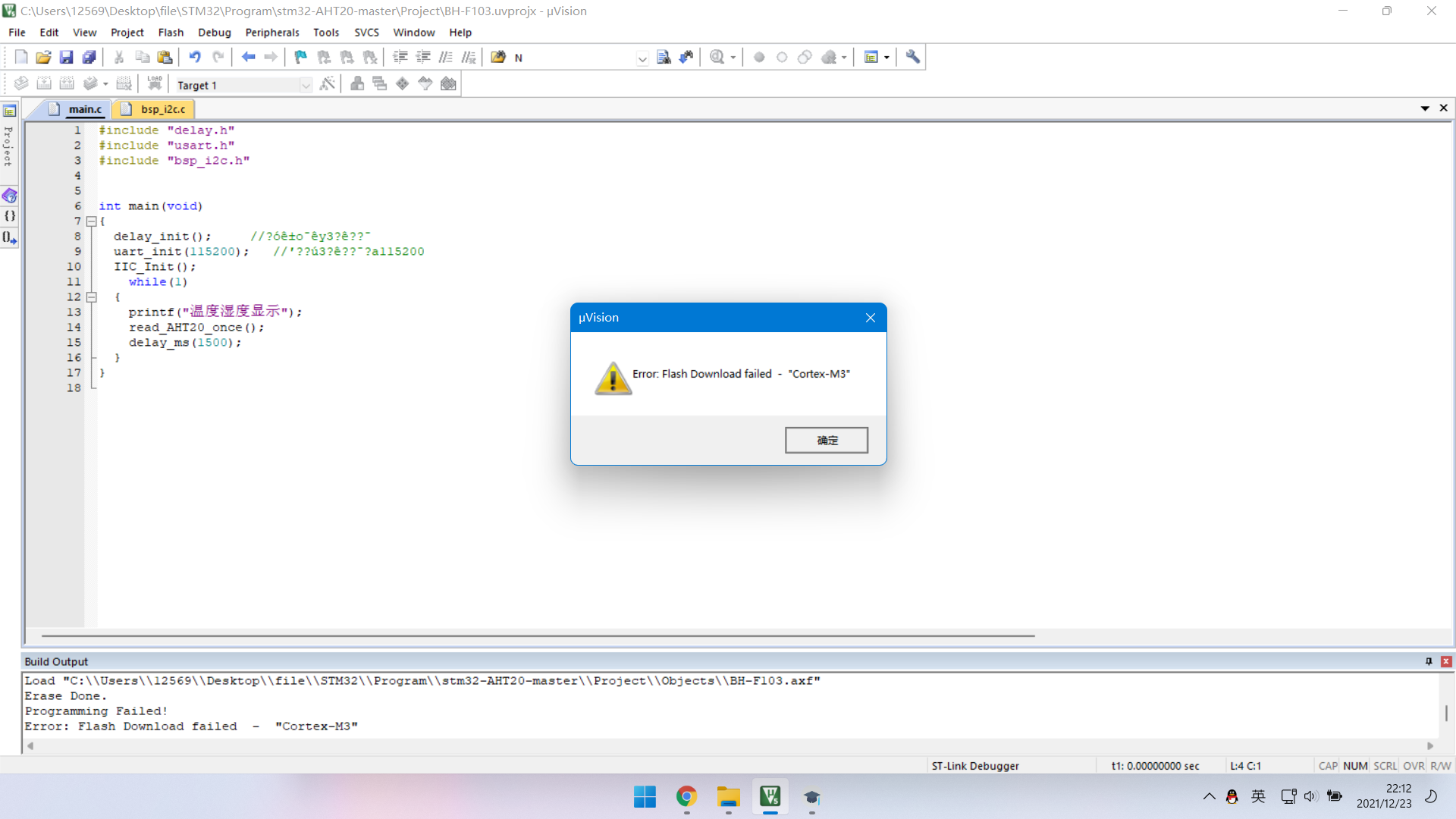The height and width of the screenshot is (819, 1456).
Task: Click Navigate Backward blue arrow
Action: click(248, 58)
